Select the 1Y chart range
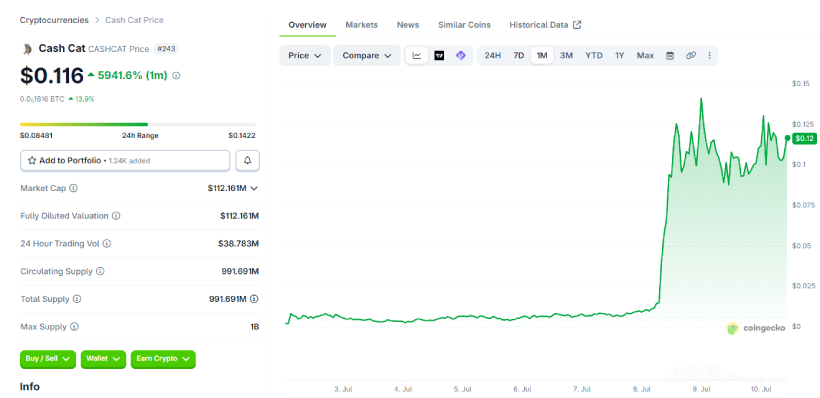Viewport: 820px width, 398px height. (x=620, y=55)
